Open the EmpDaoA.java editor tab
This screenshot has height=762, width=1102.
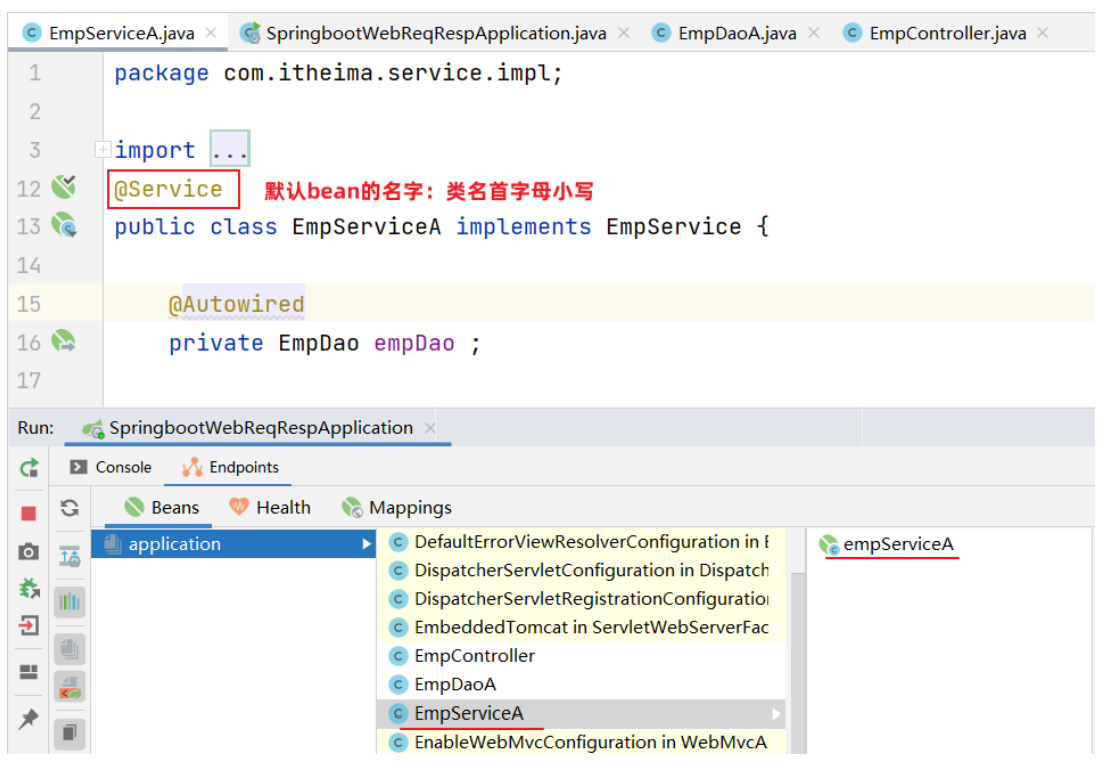[x=737, y=33]
